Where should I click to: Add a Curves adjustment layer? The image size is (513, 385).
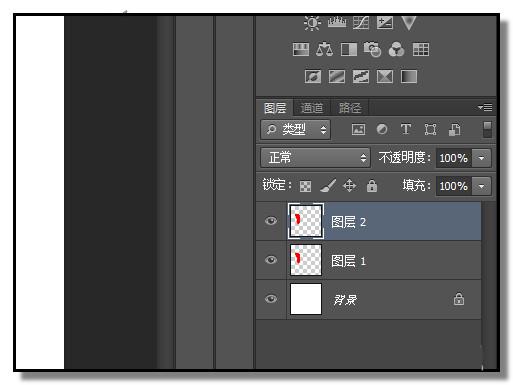pos(361,23)
